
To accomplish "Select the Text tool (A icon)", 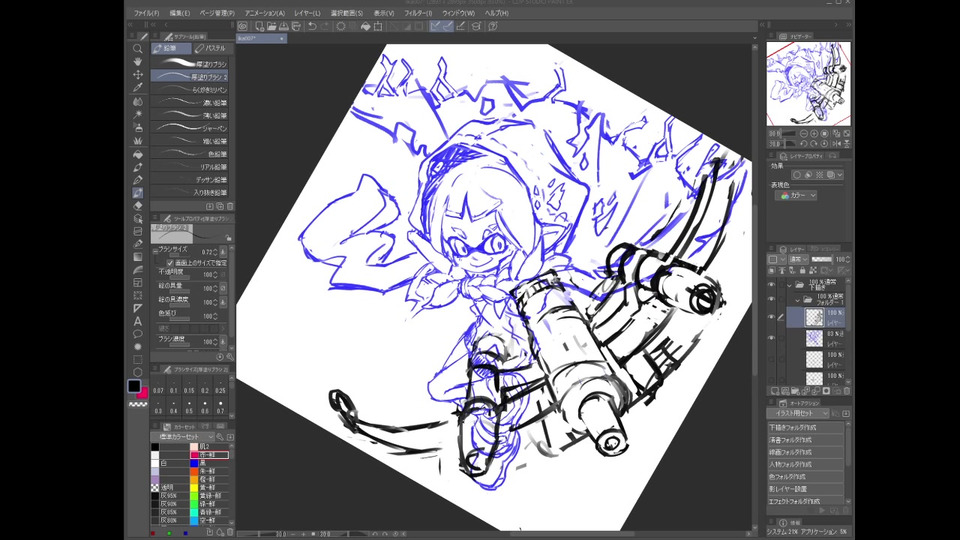I will pos(138,321).
